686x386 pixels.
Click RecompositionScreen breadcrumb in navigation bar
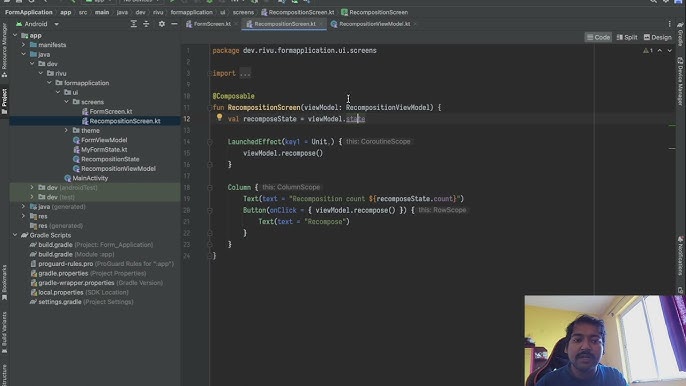[x=374, y=12]
